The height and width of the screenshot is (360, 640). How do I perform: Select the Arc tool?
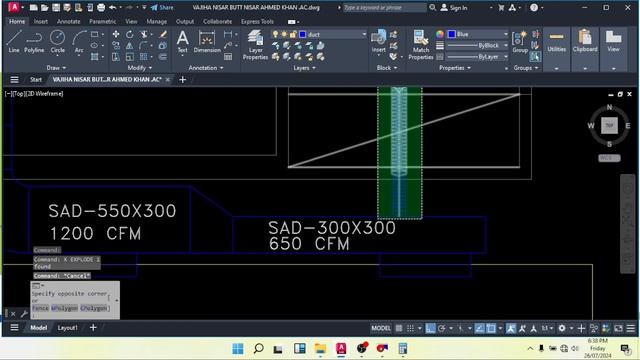[79, 41]
